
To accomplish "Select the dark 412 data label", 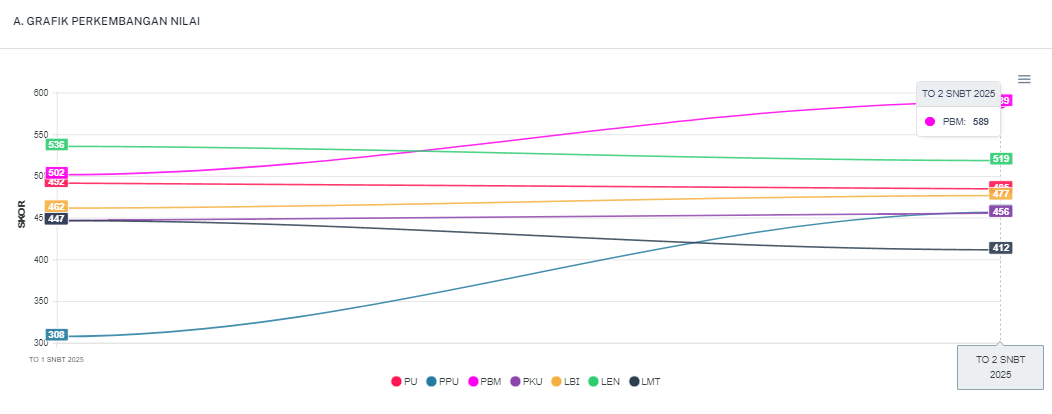I will coord(1000,248).
